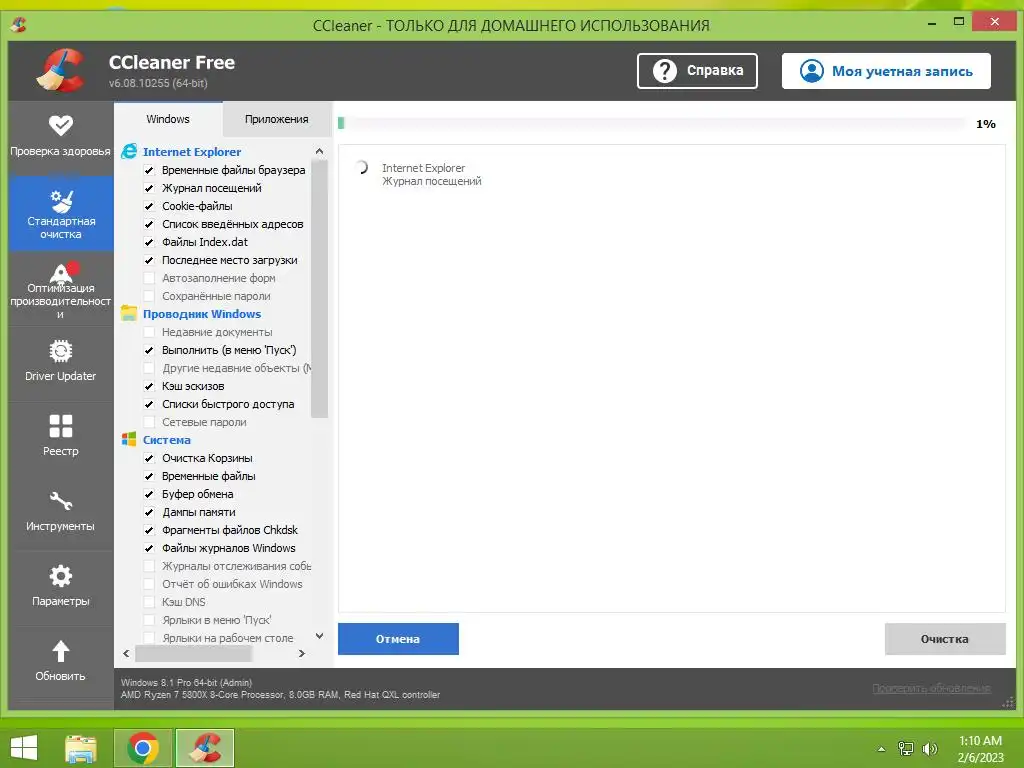The width and height of the screenshot is (1024, 768).
Task: Uncheck Очистка Корзины checkbox
Action: (149, 458)
